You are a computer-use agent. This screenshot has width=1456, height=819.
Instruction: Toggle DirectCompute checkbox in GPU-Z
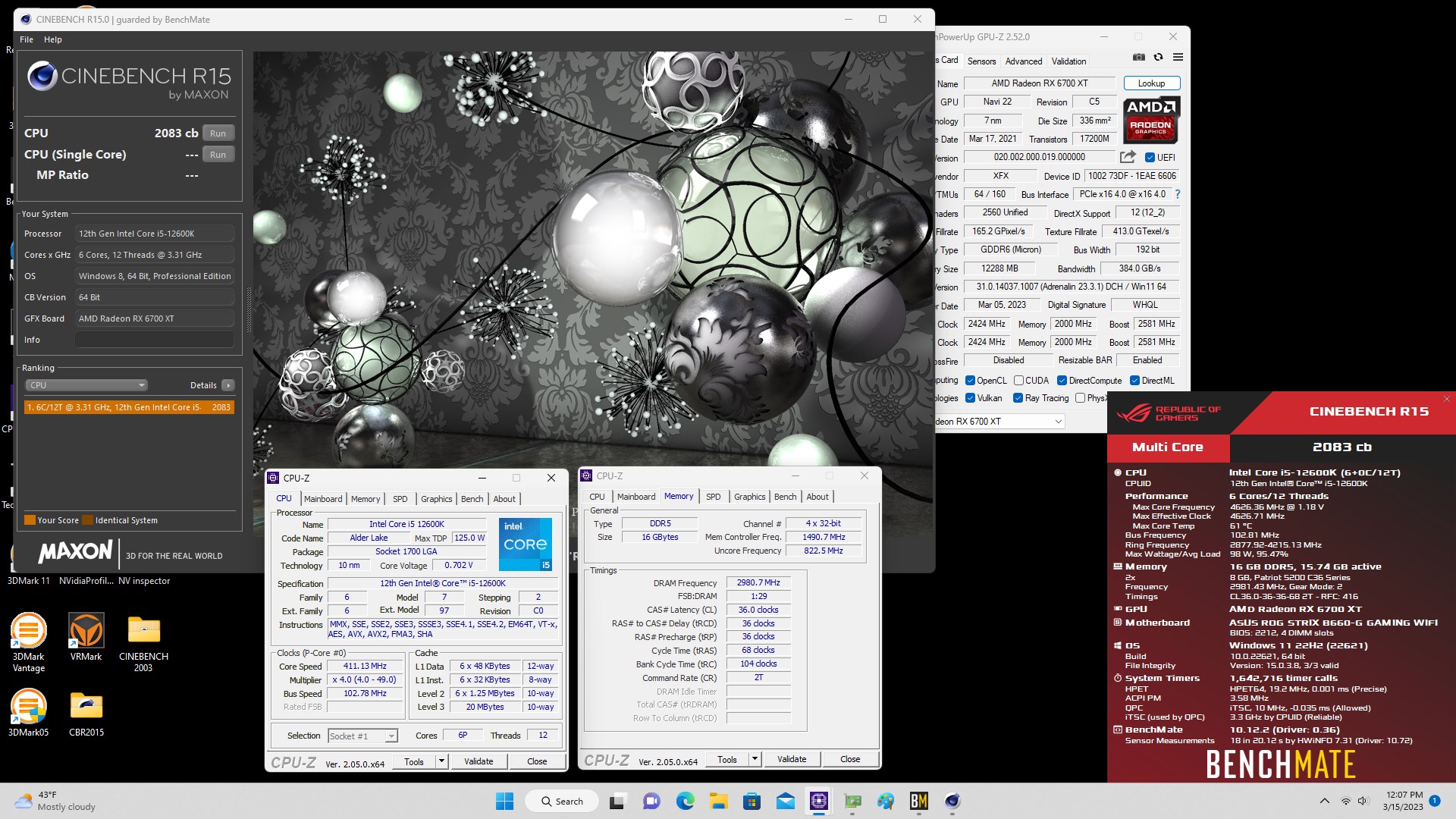(1062, 381)
